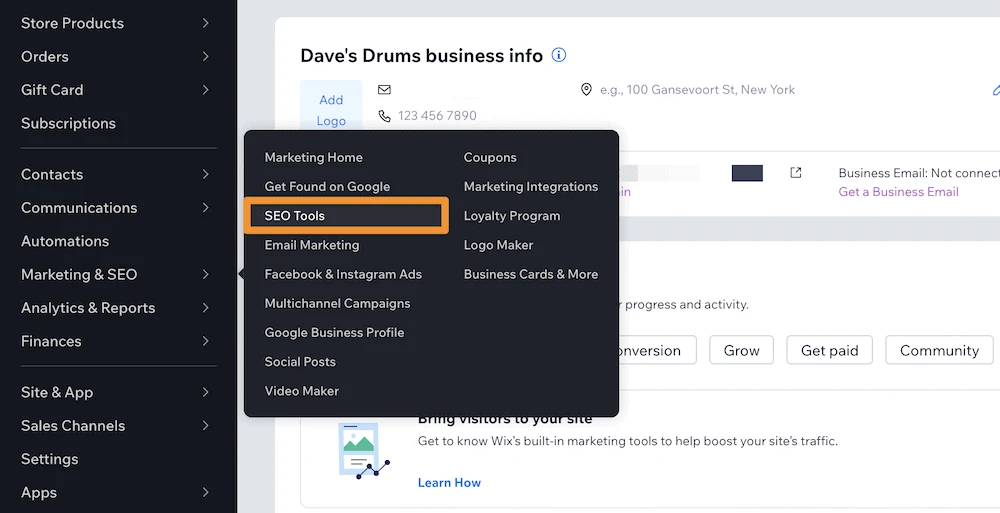Select Social Posts in flyout menu
The image size is (1000, 513).
(300, 362)
